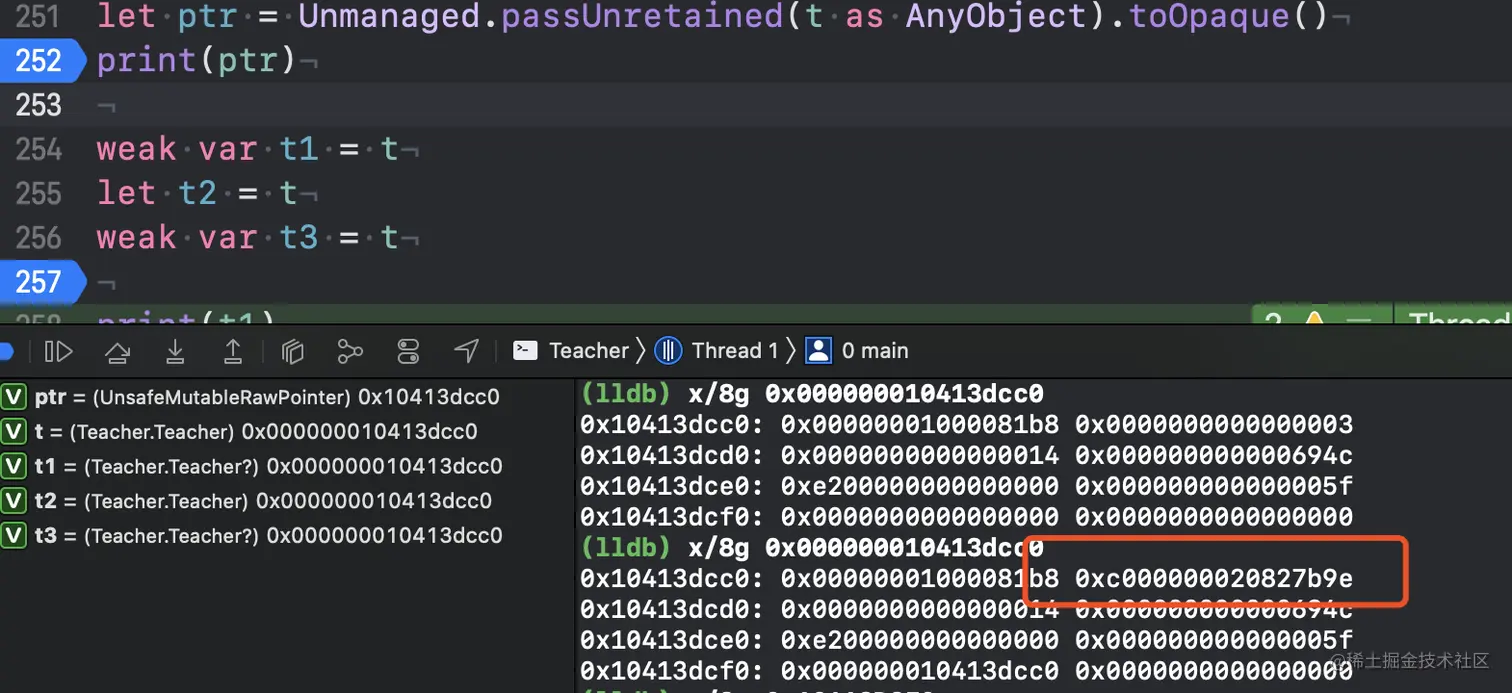Click the terminal icon beside Teacher
The width and height of the screenshot is (1512, 693).
pos(525,350)
